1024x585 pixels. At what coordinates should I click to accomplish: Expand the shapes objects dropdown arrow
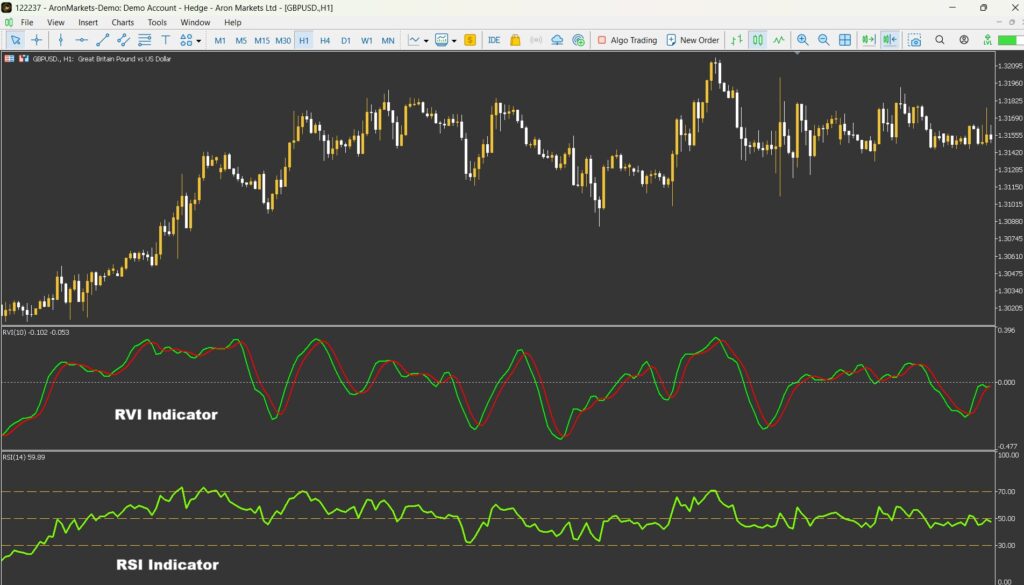pos(199,41)
